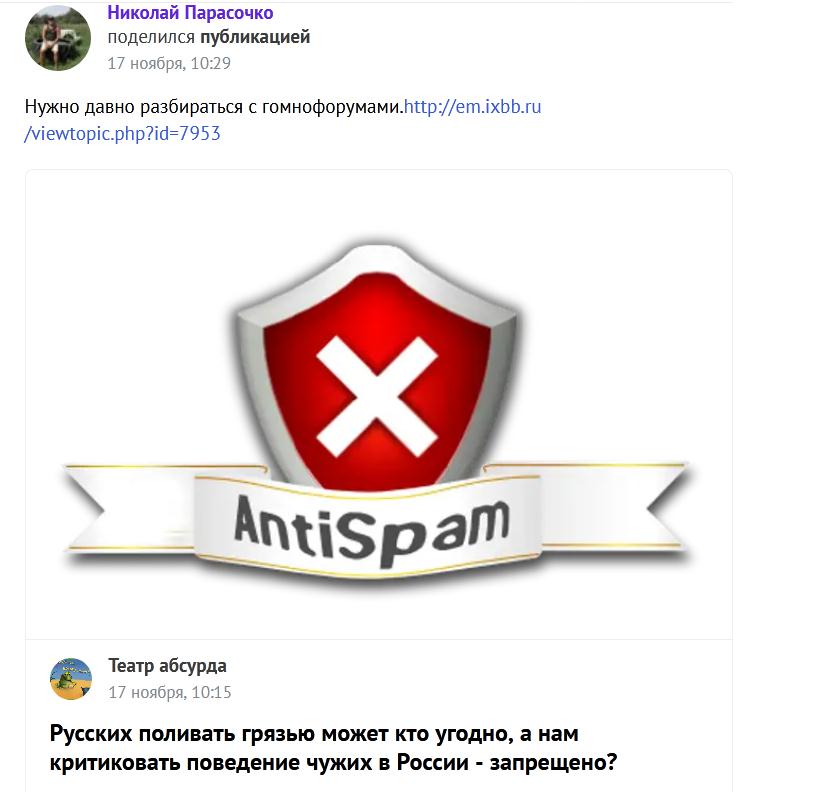The width and height of the screenshot is (840, 792).
Task: Click the AntiSpam ribbon banner text
Action: pos(371,529)
